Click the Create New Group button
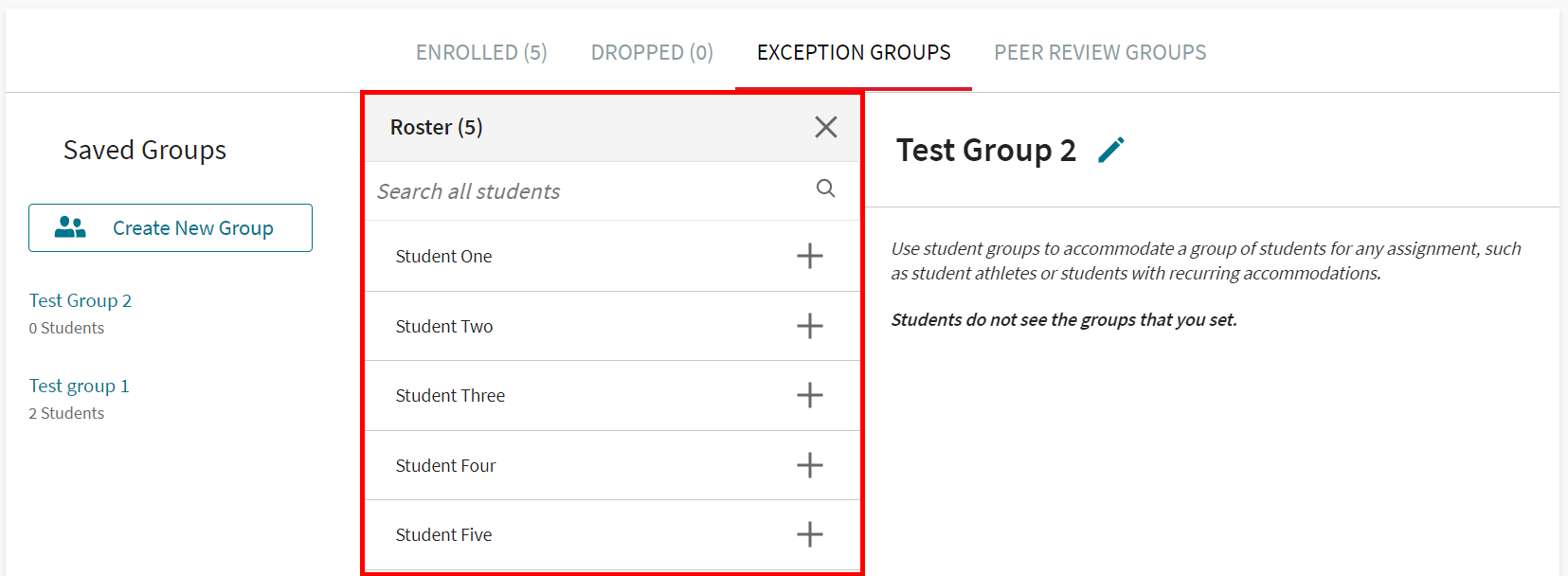Screen dimensions: 1568x576 171,227
